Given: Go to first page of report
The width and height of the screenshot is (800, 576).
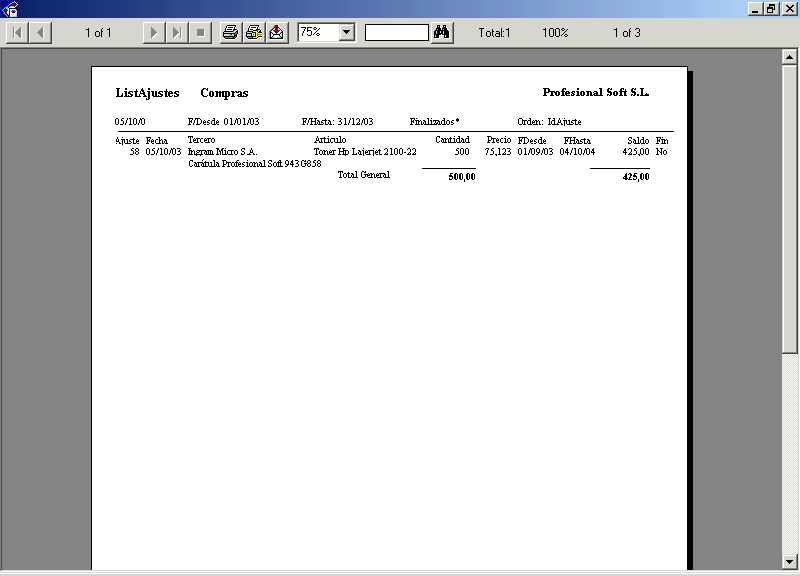Looking at the screenshot, I should (x=18, y=33).
